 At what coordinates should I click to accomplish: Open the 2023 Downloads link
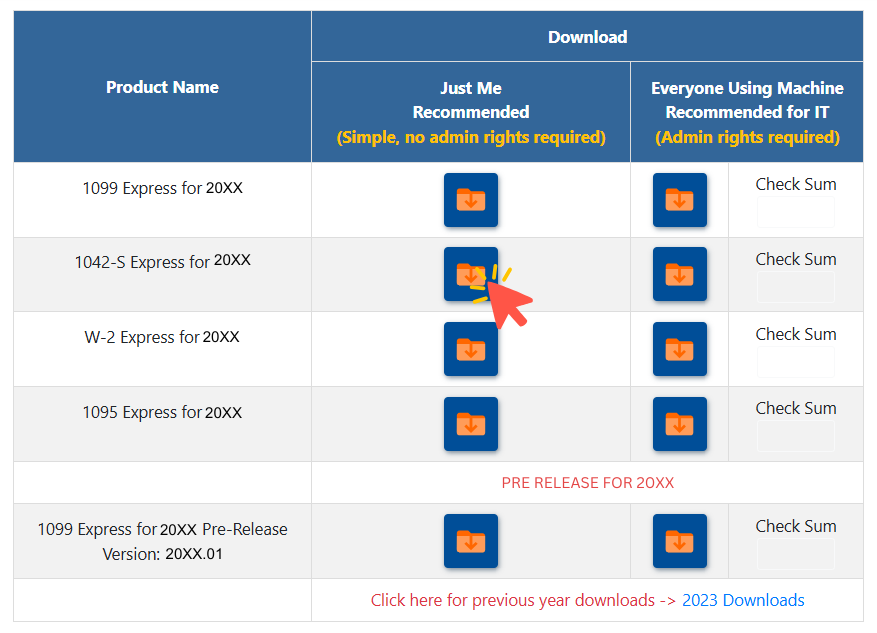[743, 600]
